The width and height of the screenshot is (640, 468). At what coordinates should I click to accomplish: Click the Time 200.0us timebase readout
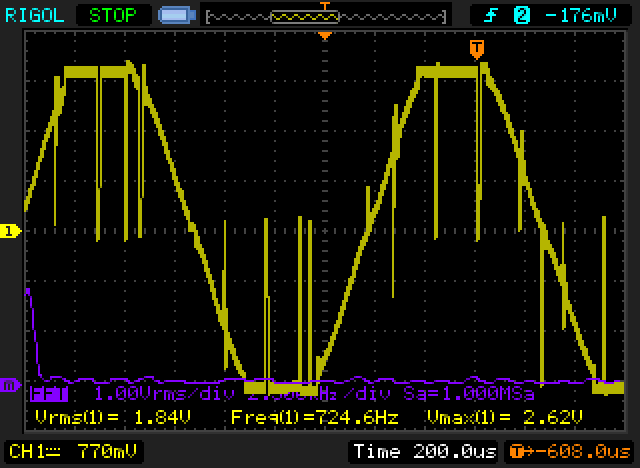click(423, 452)
